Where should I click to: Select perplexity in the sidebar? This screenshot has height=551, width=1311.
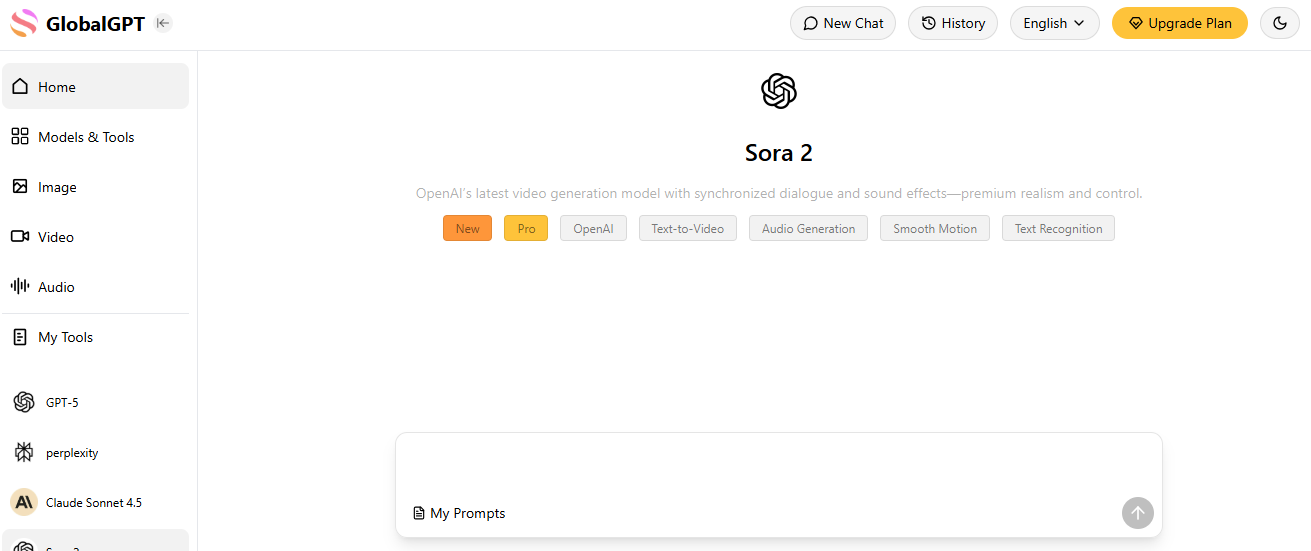(x=72, y=452)
